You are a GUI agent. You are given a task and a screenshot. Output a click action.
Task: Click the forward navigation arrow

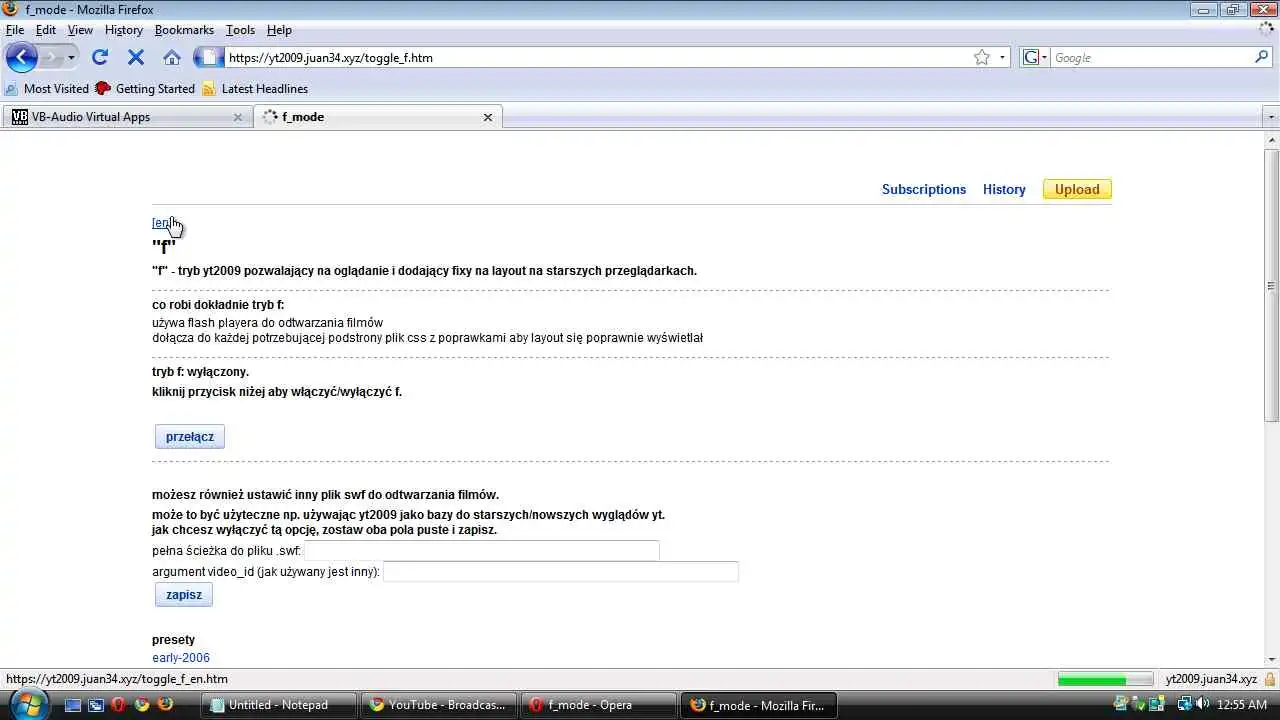52,57
